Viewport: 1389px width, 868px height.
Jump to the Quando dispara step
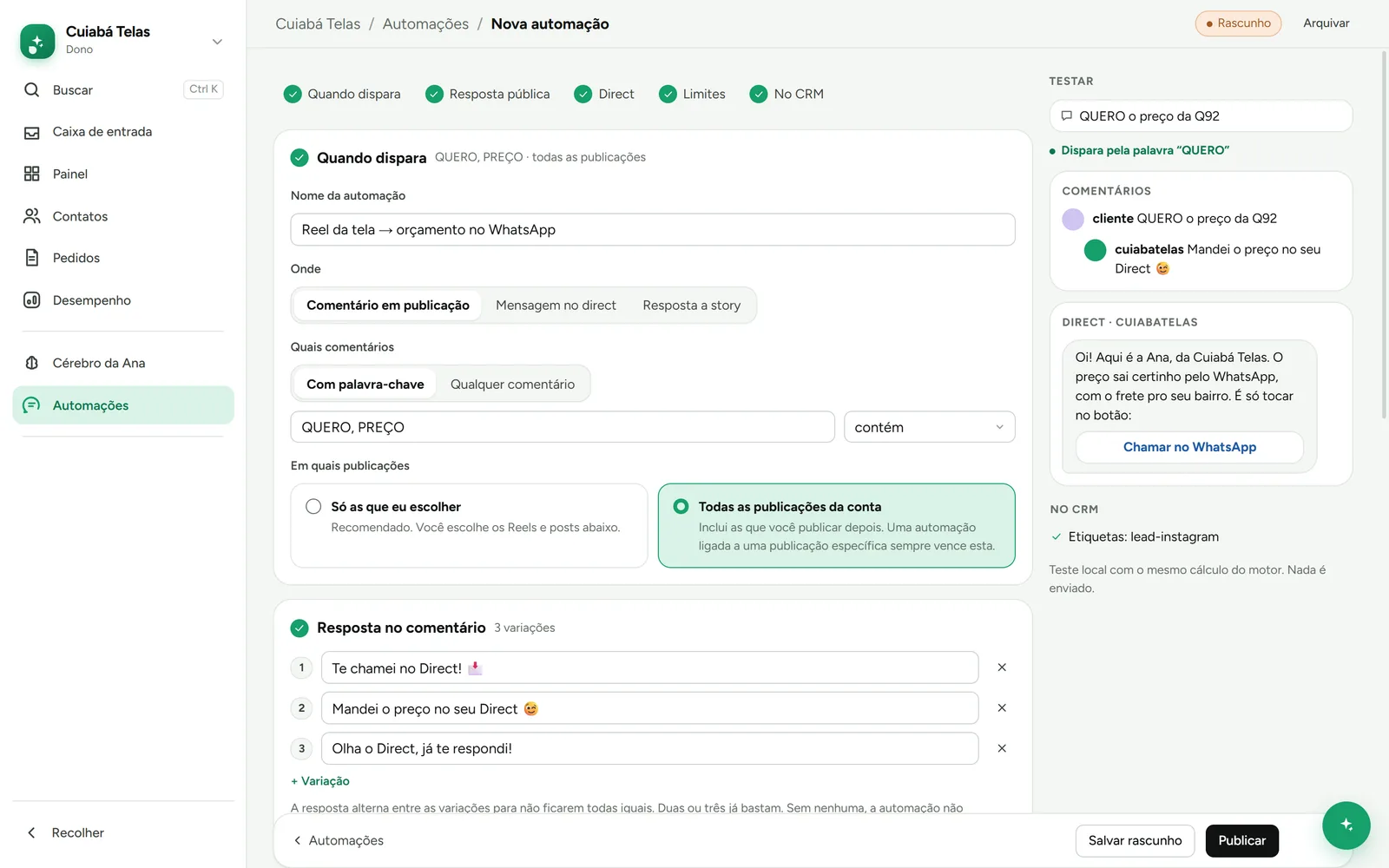click(342, 94)
